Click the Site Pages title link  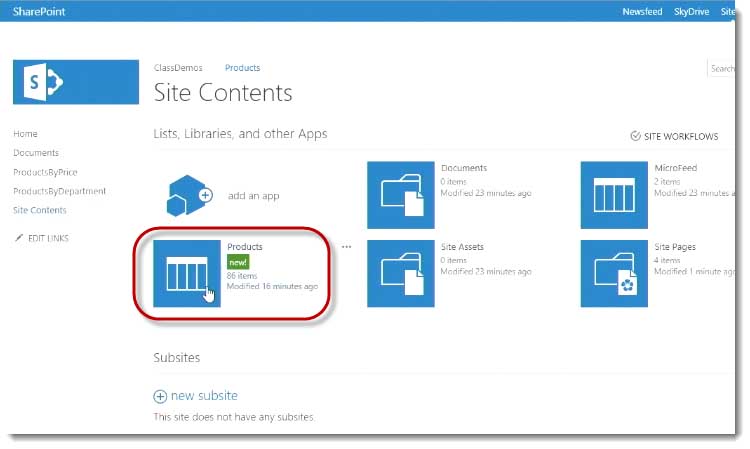675,247
